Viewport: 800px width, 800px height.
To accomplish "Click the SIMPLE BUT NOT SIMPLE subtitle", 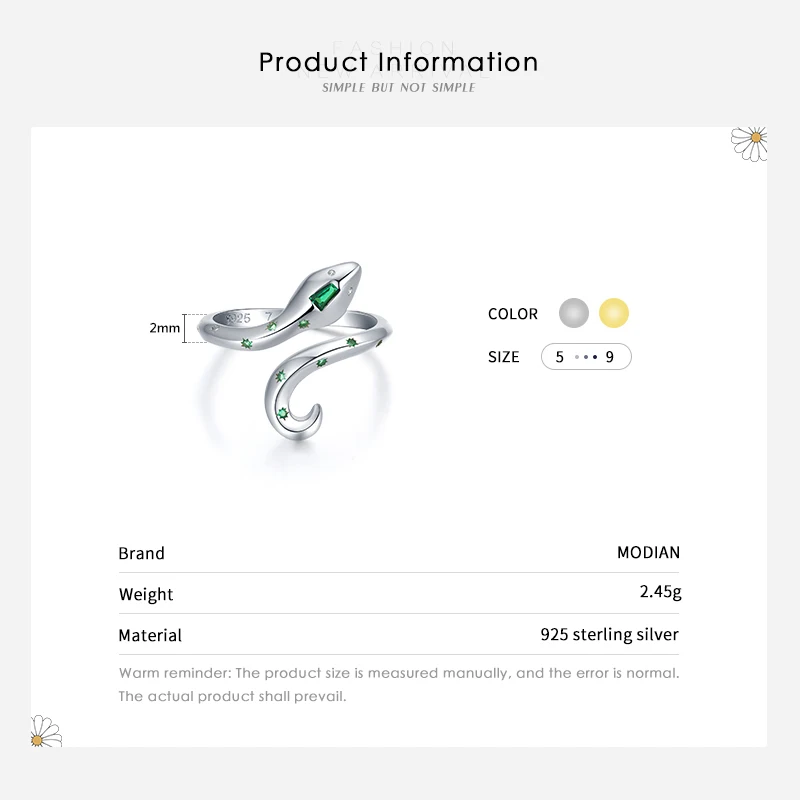I will tap(399, 88).
